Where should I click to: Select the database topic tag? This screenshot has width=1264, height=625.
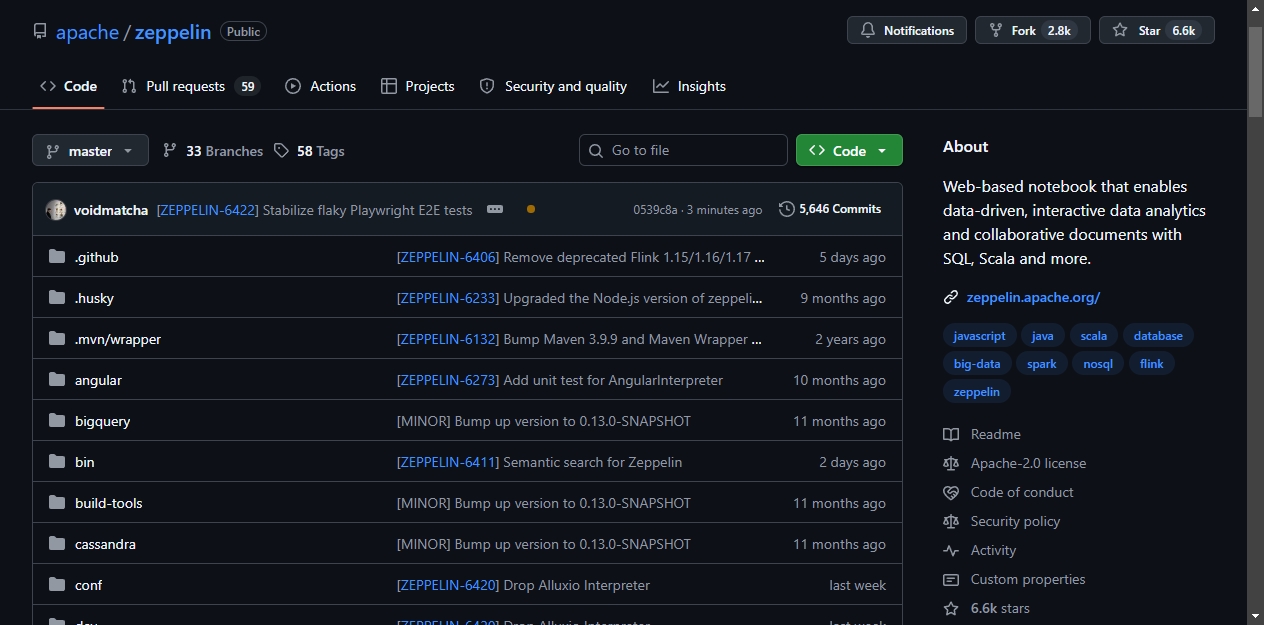(1158, 336)
